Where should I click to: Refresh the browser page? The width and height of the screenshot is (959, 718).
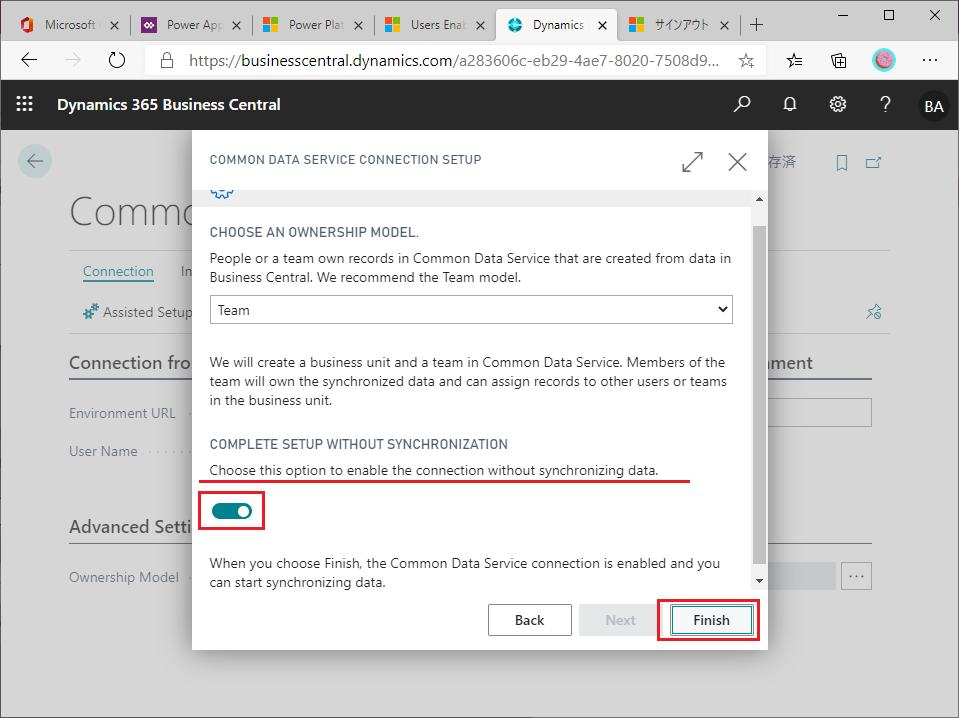[x=116, y=60]
